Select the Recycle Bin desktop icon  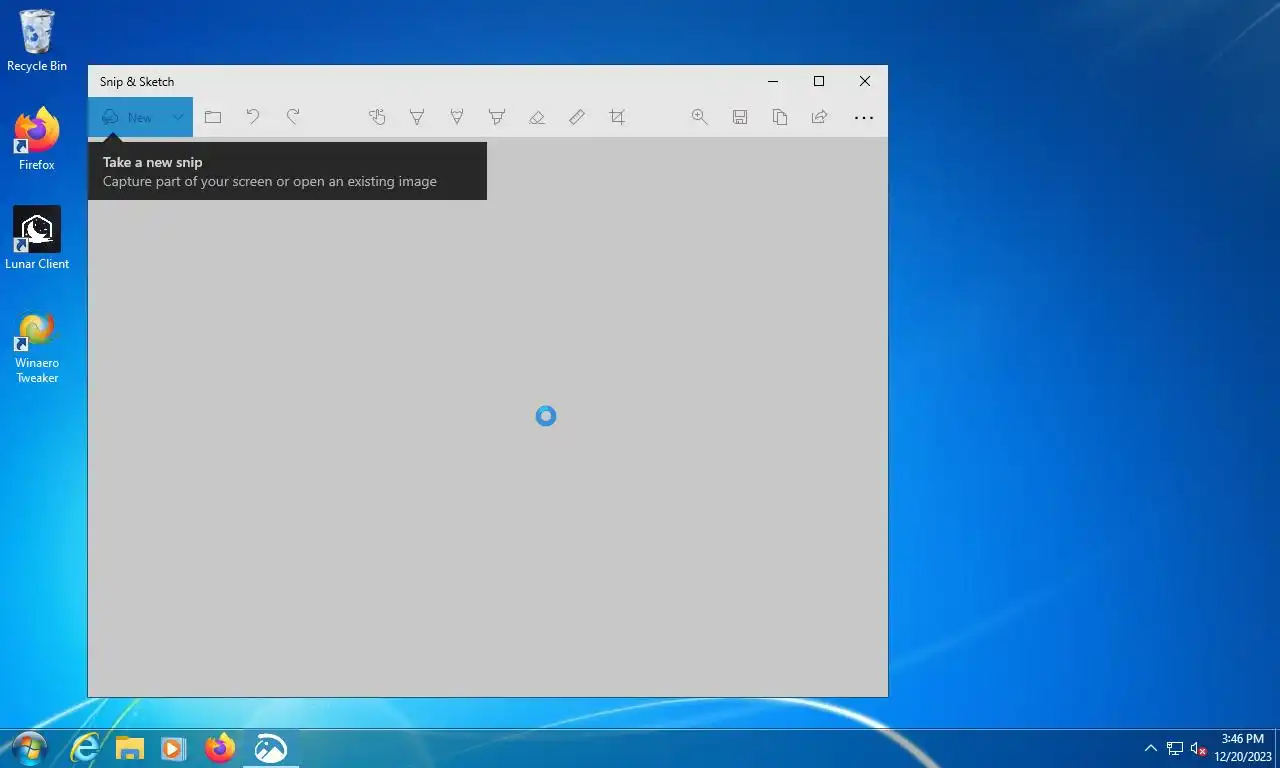coord(37,41)
